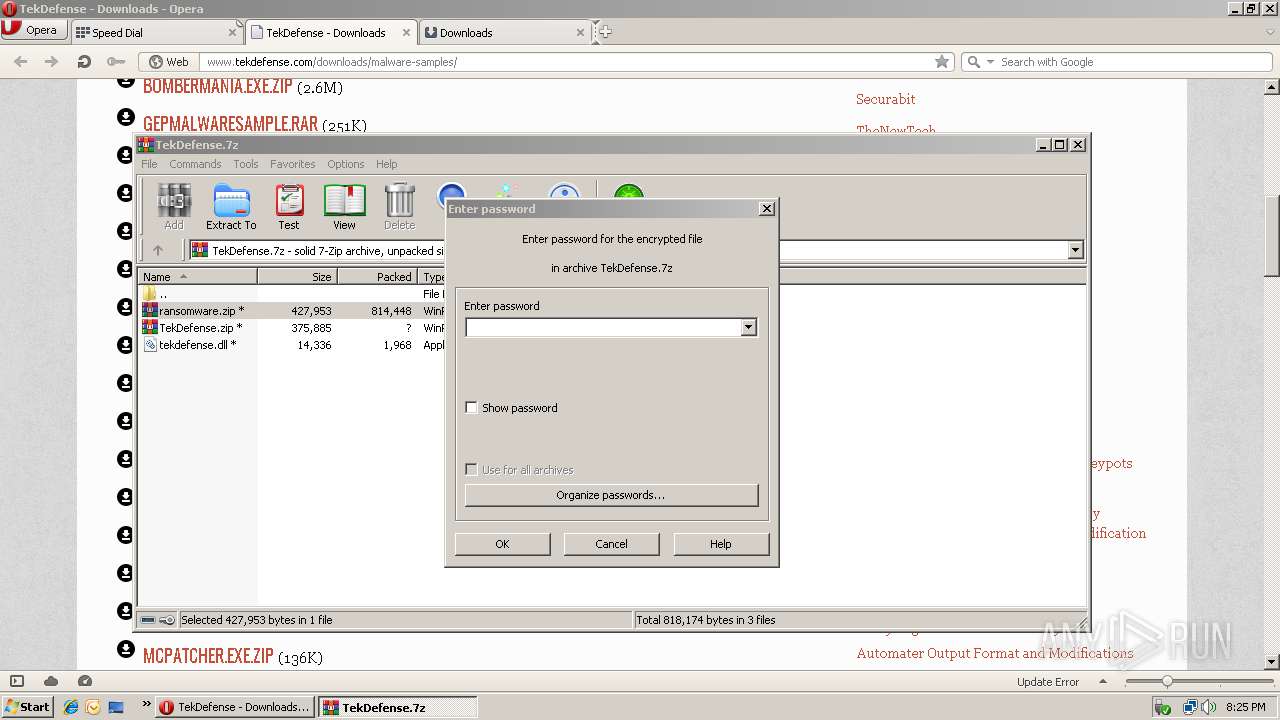Click the archive icon in WinRAR address bar
1280x720 pixels.
coord(200,250)
